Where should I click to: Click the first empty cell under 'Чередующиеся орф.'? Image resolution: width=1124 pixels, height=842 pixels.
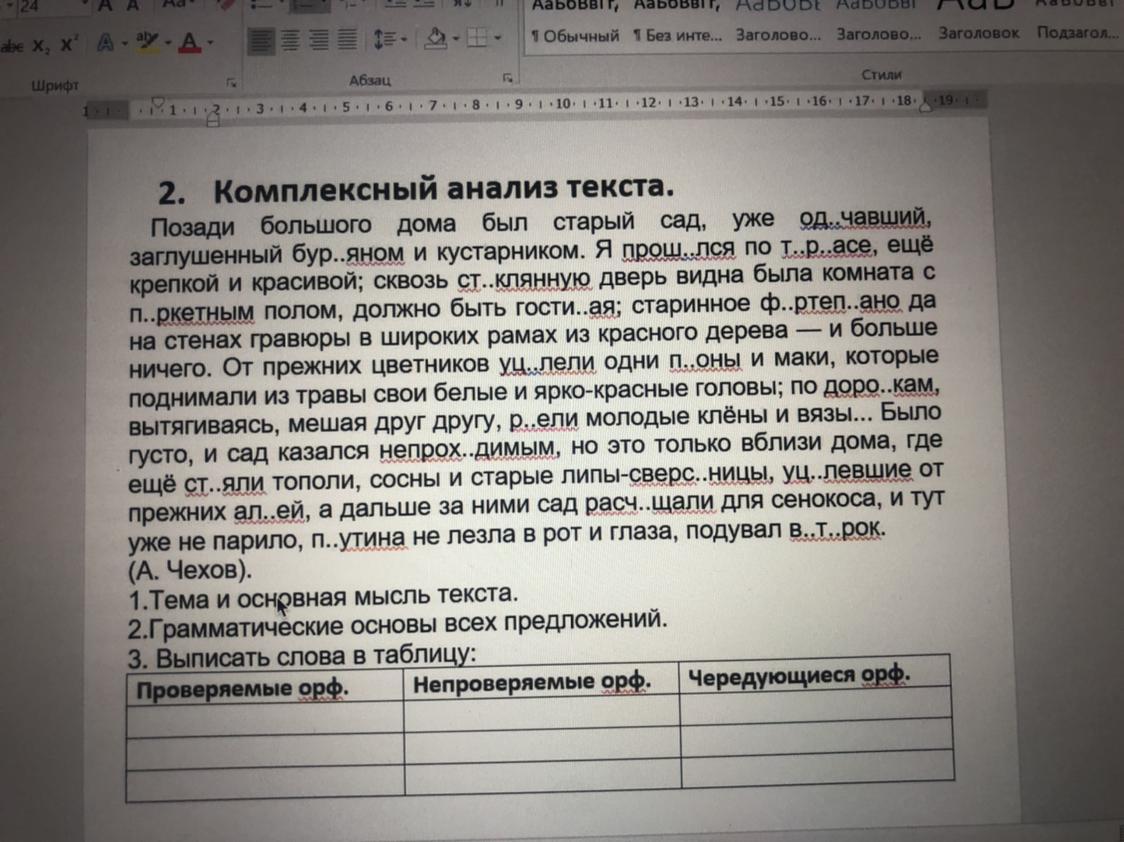[816, 707]
